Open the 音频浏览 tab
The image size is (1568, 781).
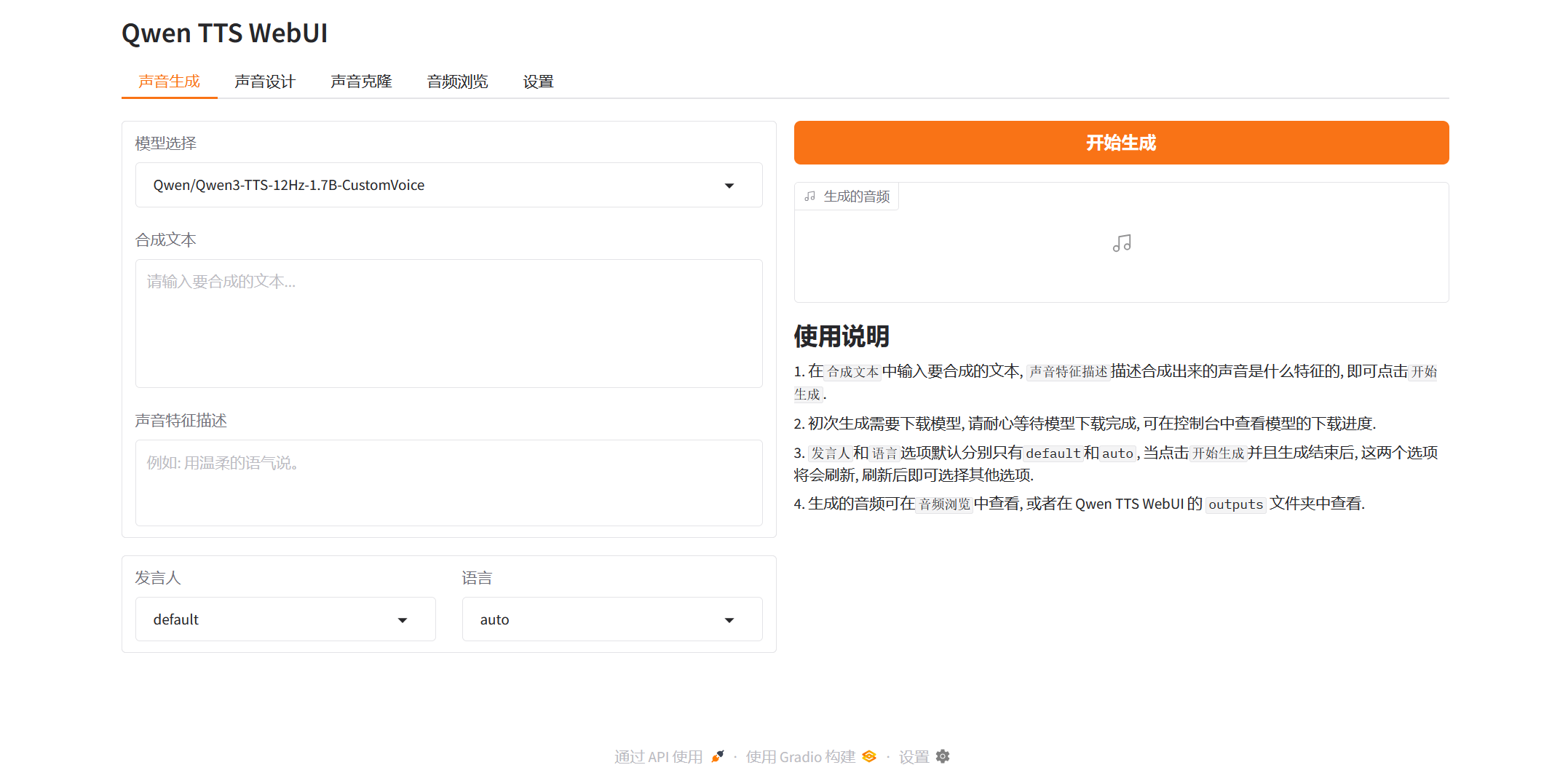(457, 82)
